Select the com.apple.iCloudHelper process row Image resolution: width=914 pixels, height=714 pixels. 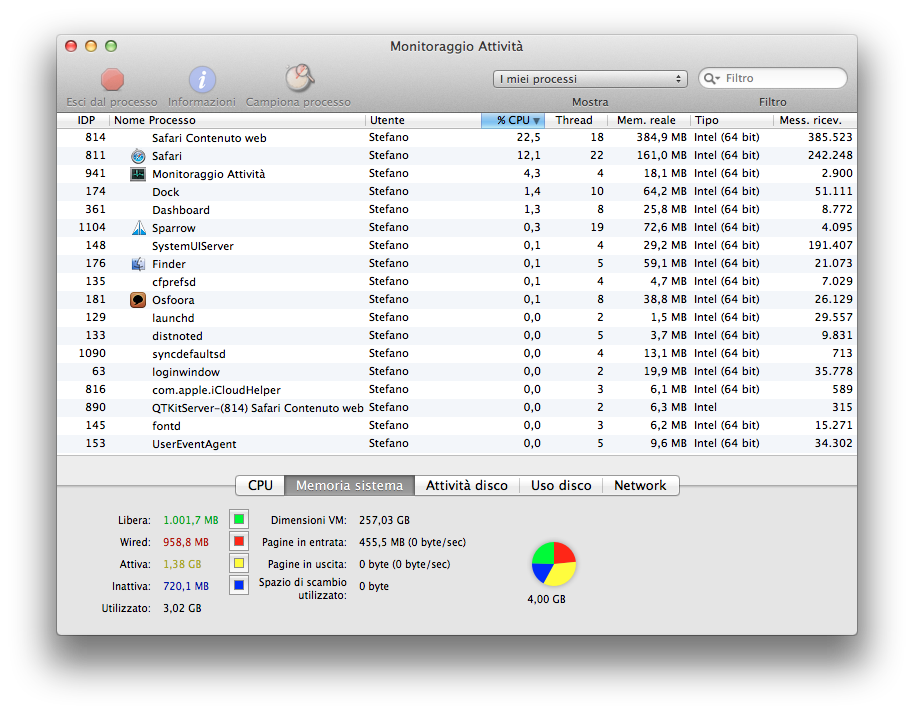(457, 389)
